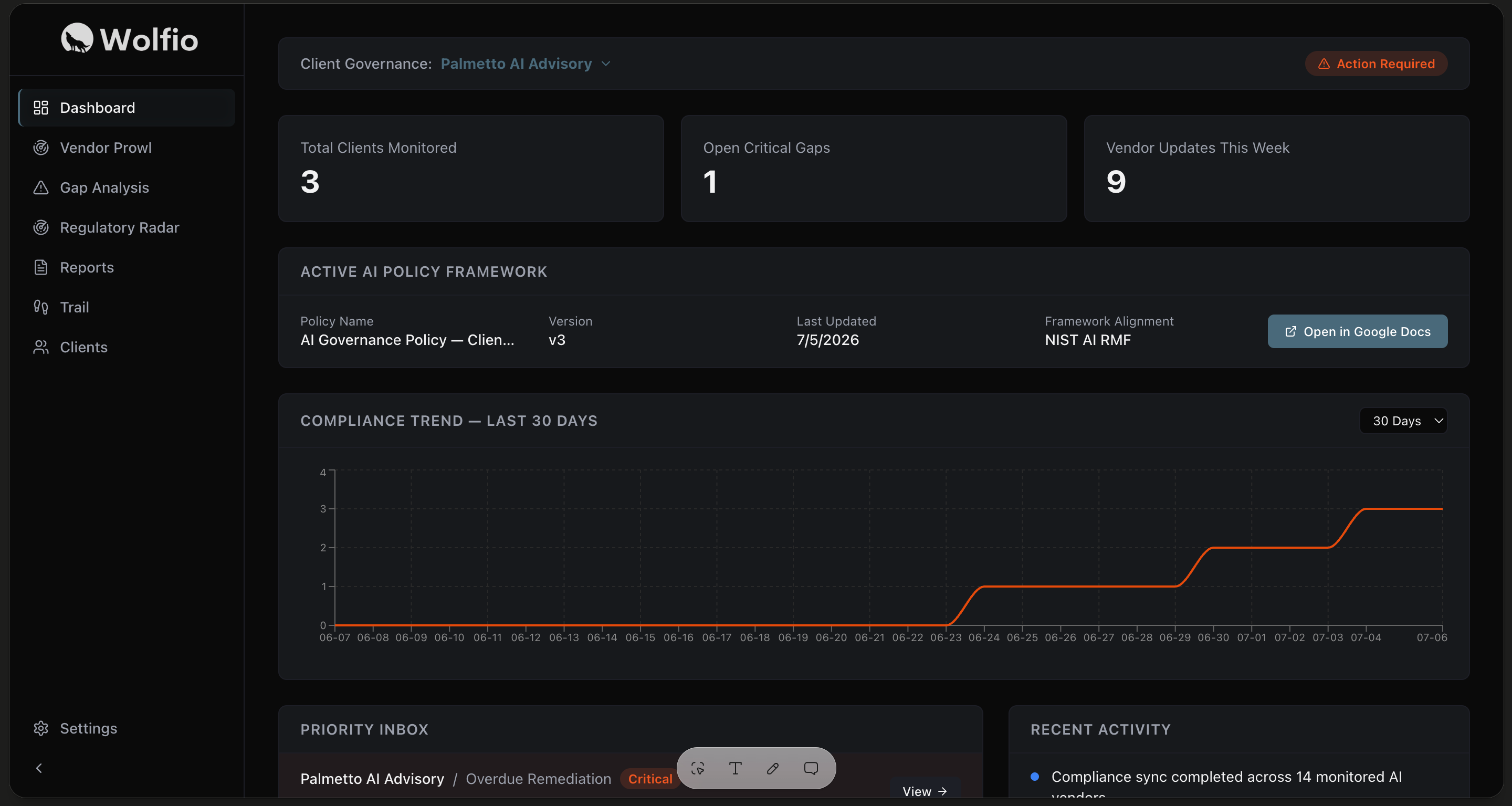Click the 'RECENT ACTIVITY' heading
Image resolution: width=1512 pixels, height=806 pixels.
[1100, 729]
